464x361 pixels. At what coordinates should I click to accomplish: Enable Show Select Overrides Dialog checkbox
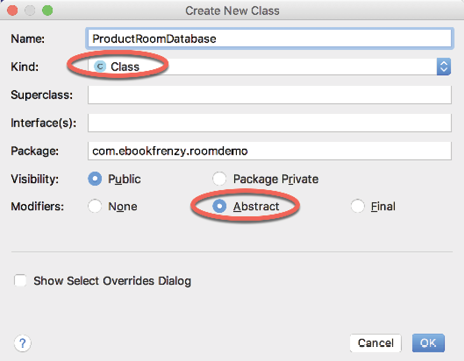(20, 281)
